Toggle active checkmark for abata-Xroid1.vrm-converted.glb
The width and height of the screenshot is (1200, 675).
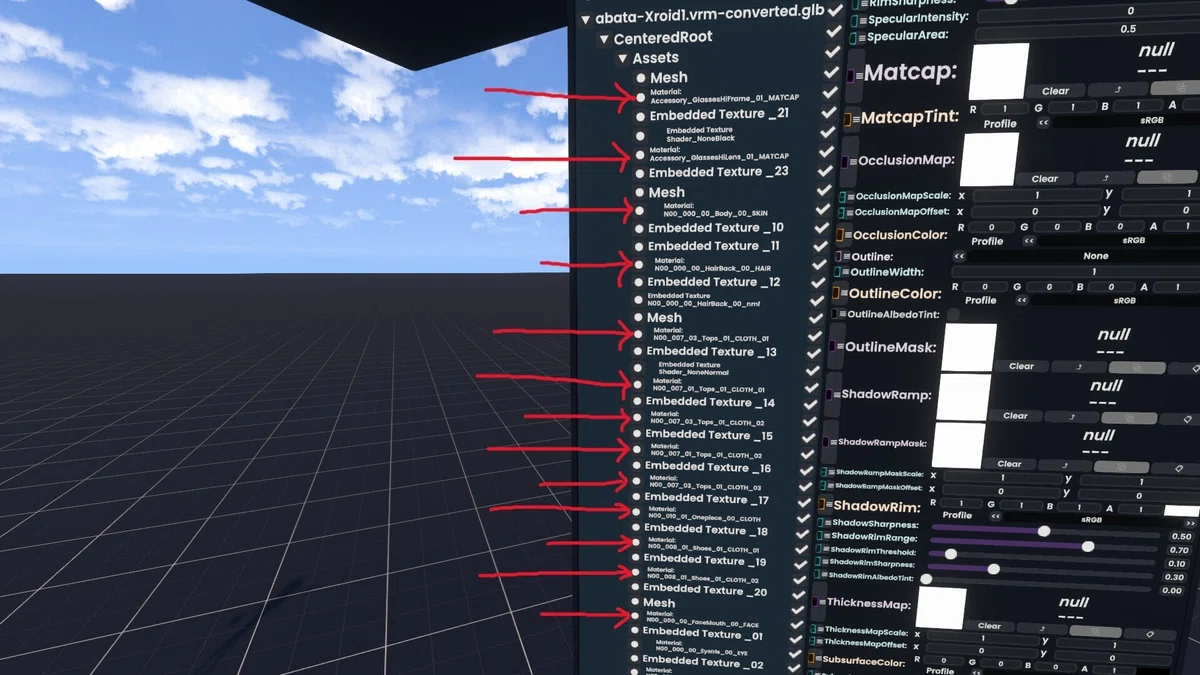click(836, 11)
